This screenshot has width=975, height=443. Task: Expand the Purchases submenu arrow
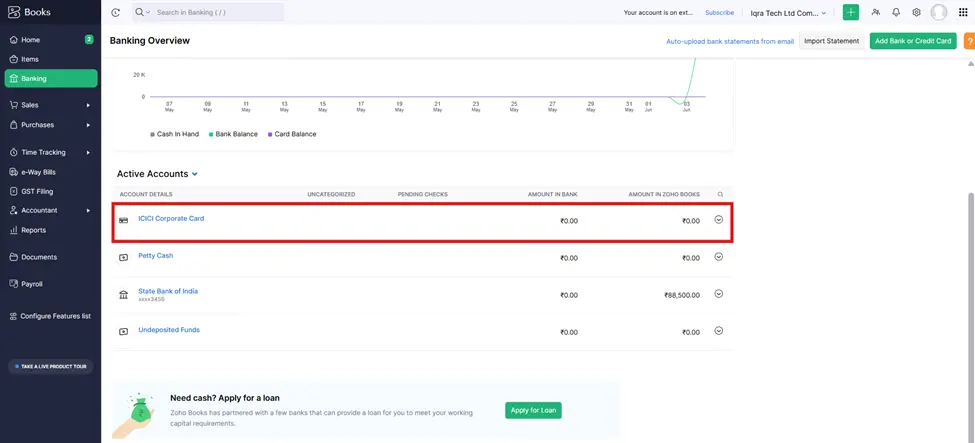pyautogui.click(x=88, y=125)
